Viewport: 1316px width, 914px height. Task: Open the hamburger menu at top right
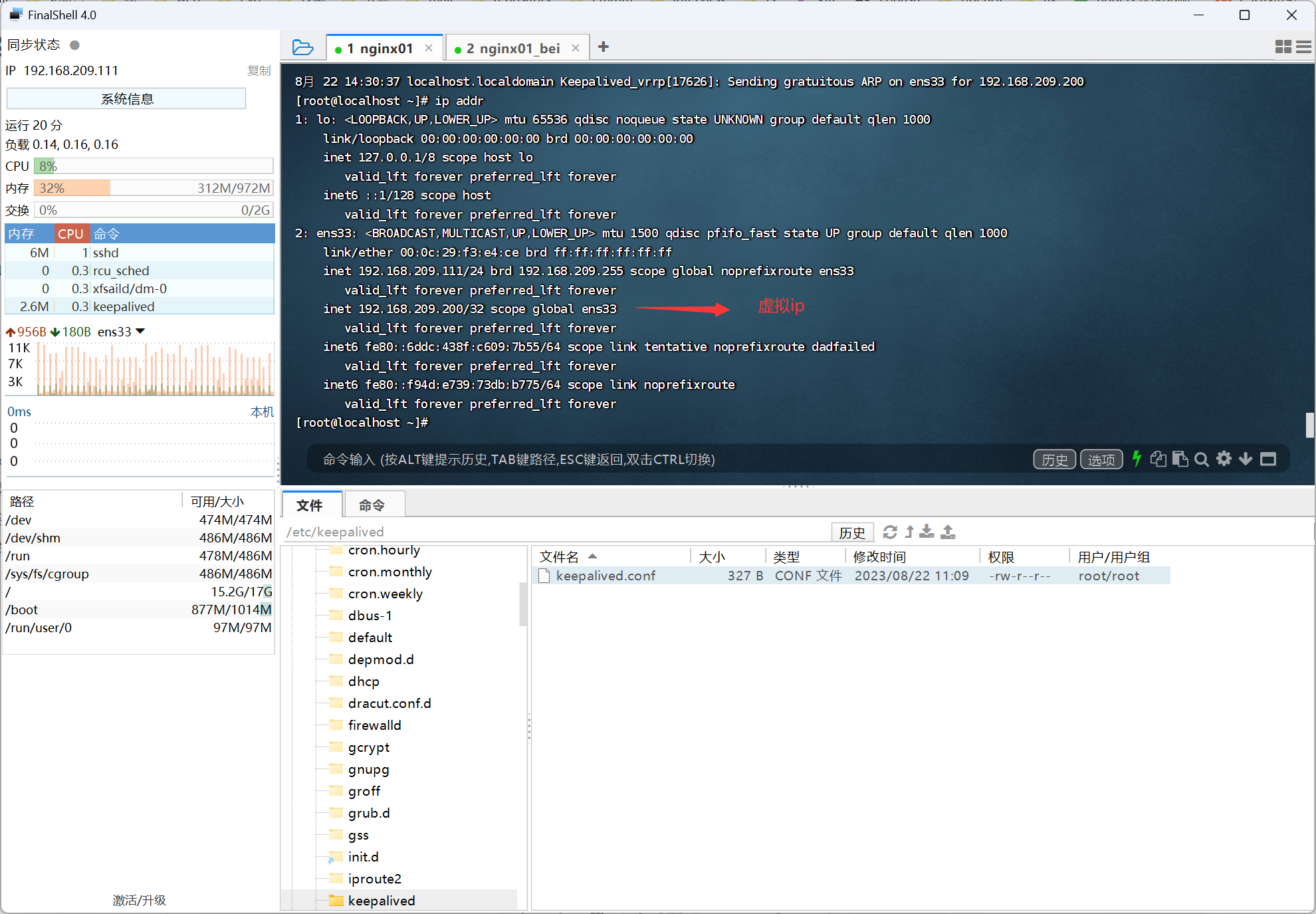tap(1304, 47)
